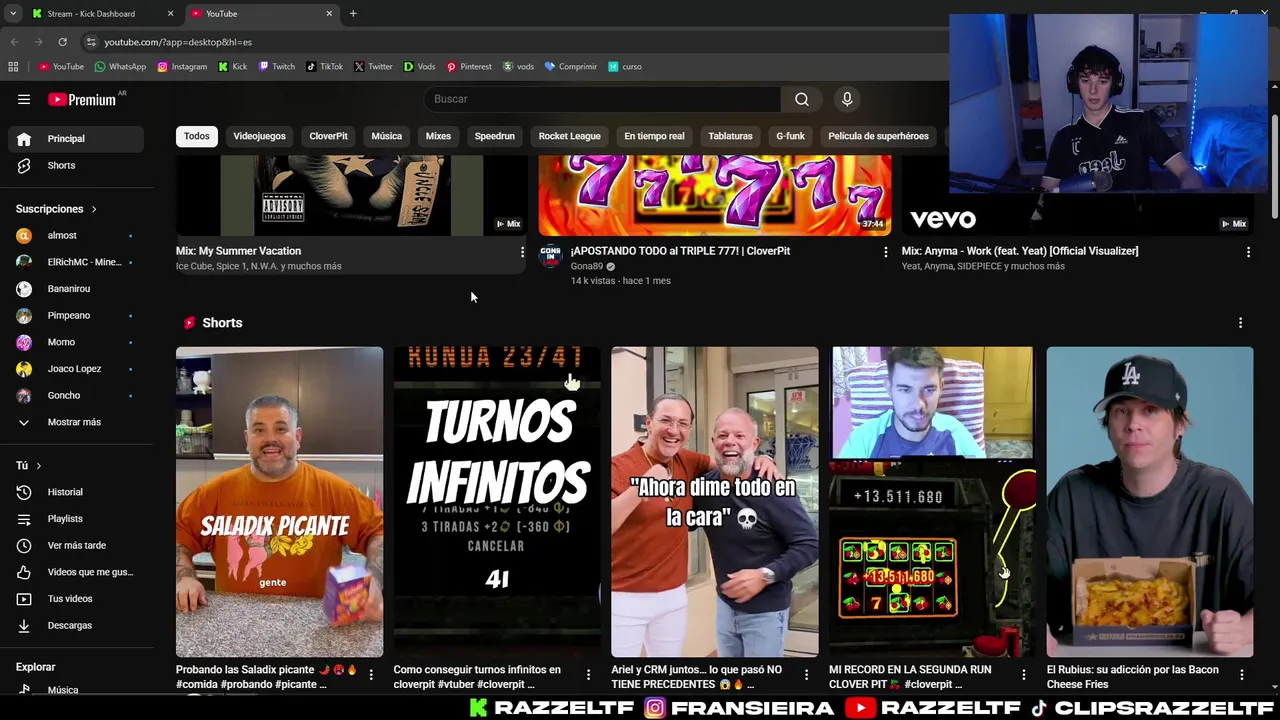This screenshot has width=1280, height=720.
Task: Open the Instagram bookmark
Action: [182, 67]
